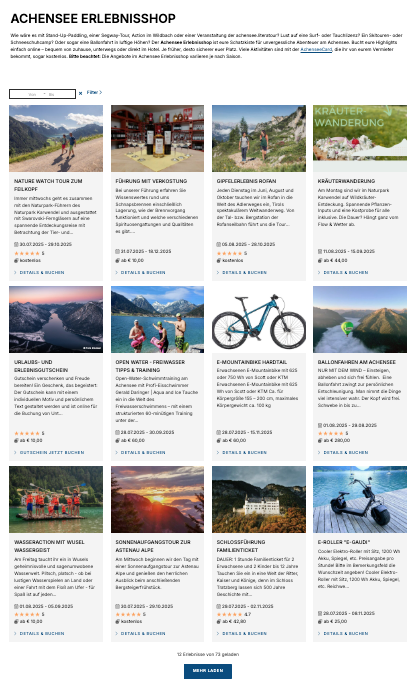The image size is (417, 690).
Task: Load more results with Mehr laden button
Action: pyautogui.click(x=208, y=671)
